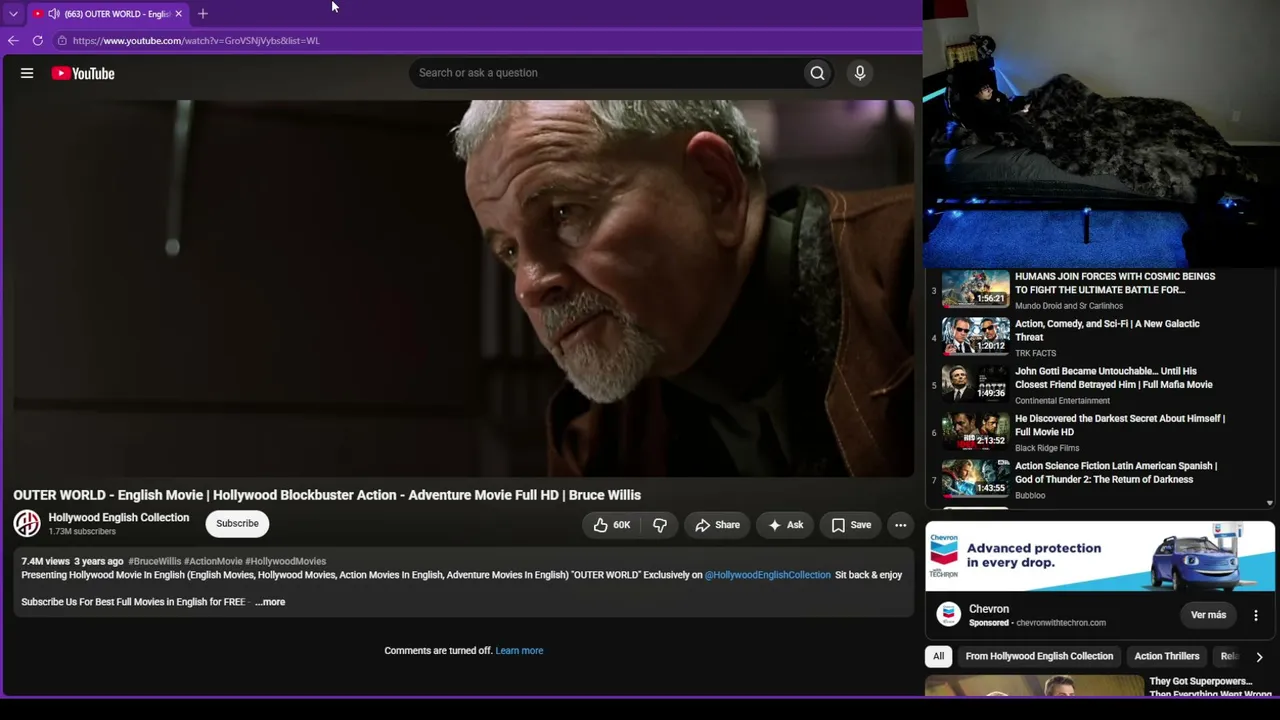
Task: Click the playlist scrollbar down arrow
Action: (x=1270, y=503)
